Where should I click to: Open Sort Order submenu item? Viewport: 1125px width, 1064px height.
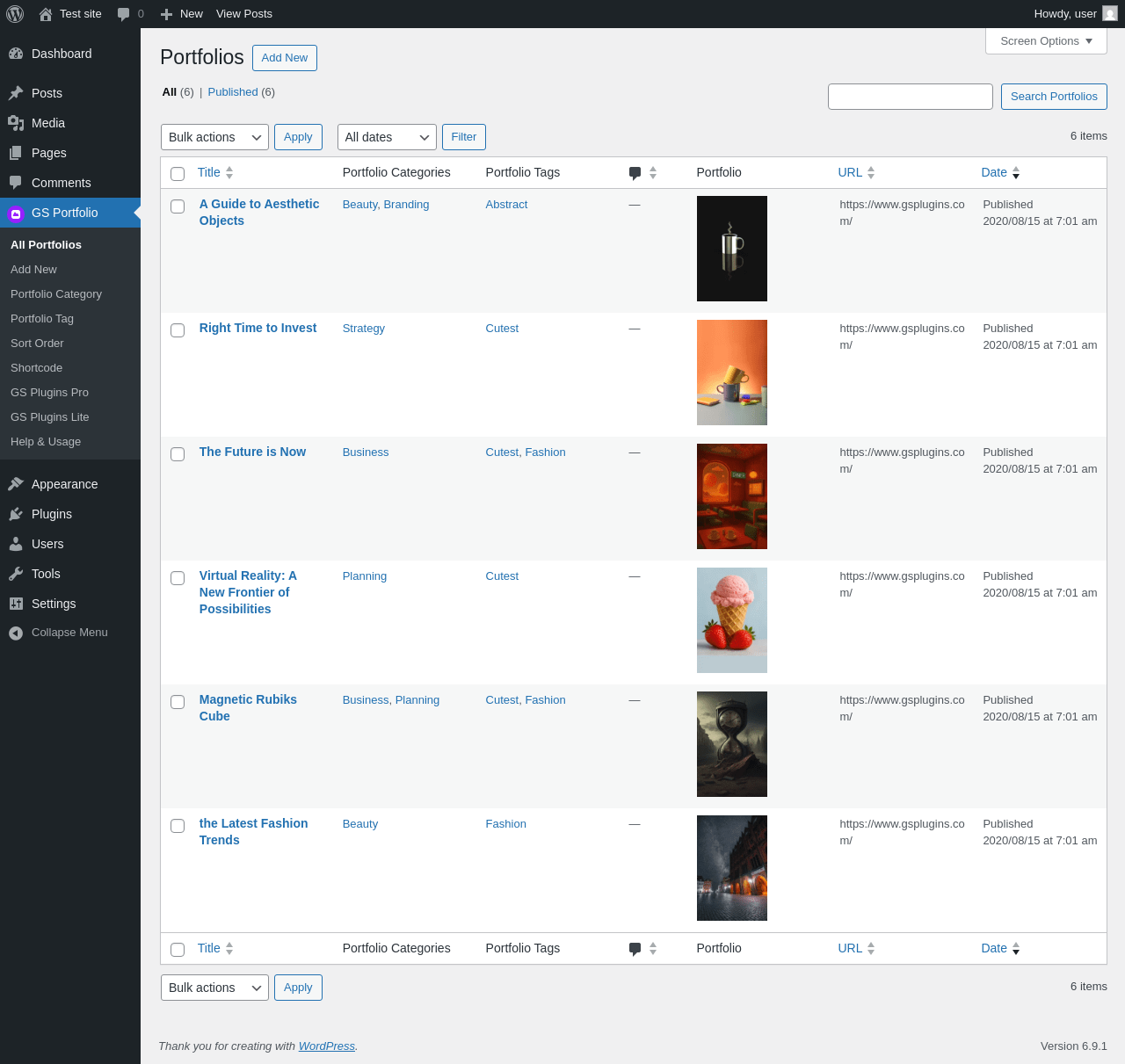pos(37,344)
